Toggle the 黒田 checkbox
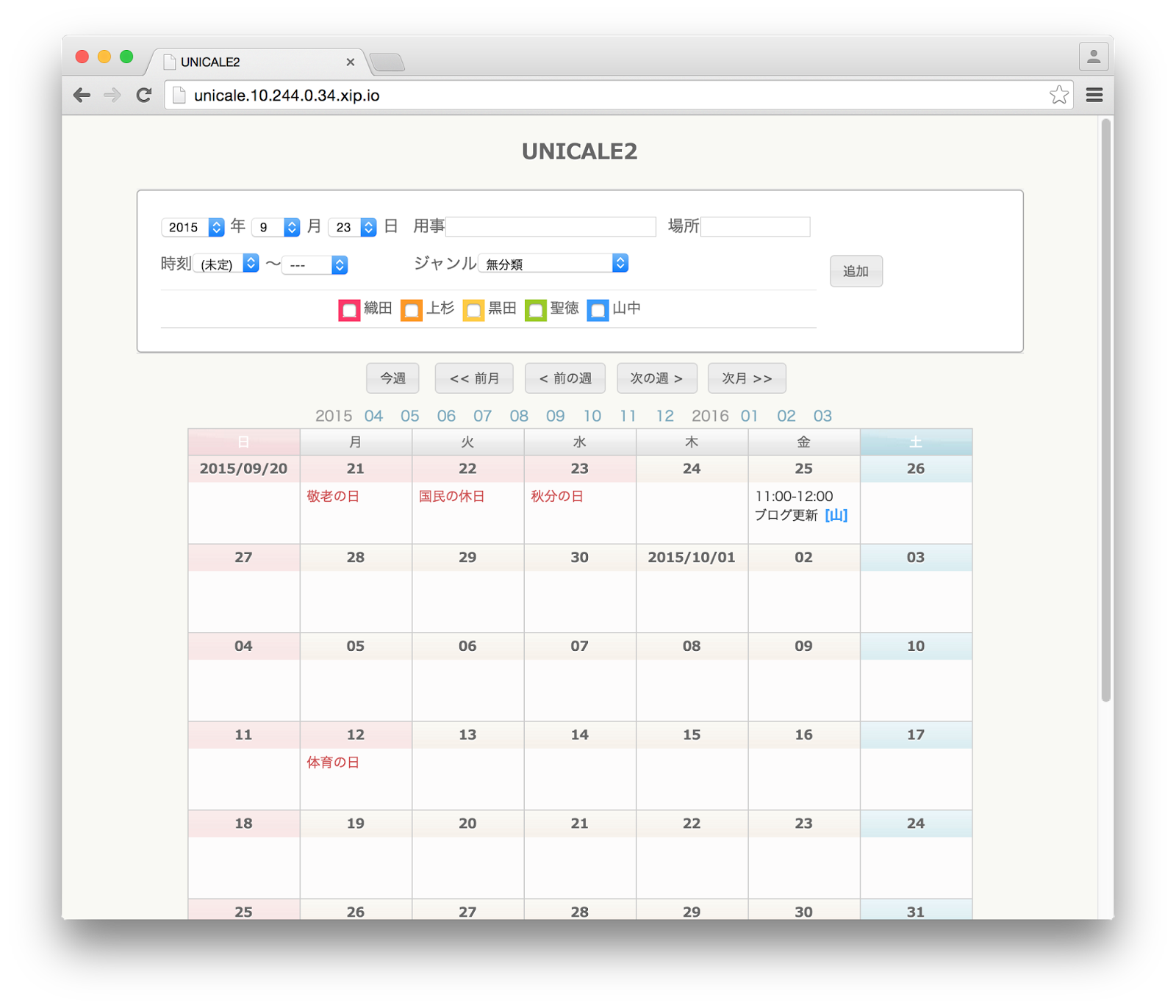The width and height of the screenshot is (1176, 1008). click(x=473, y=310)
